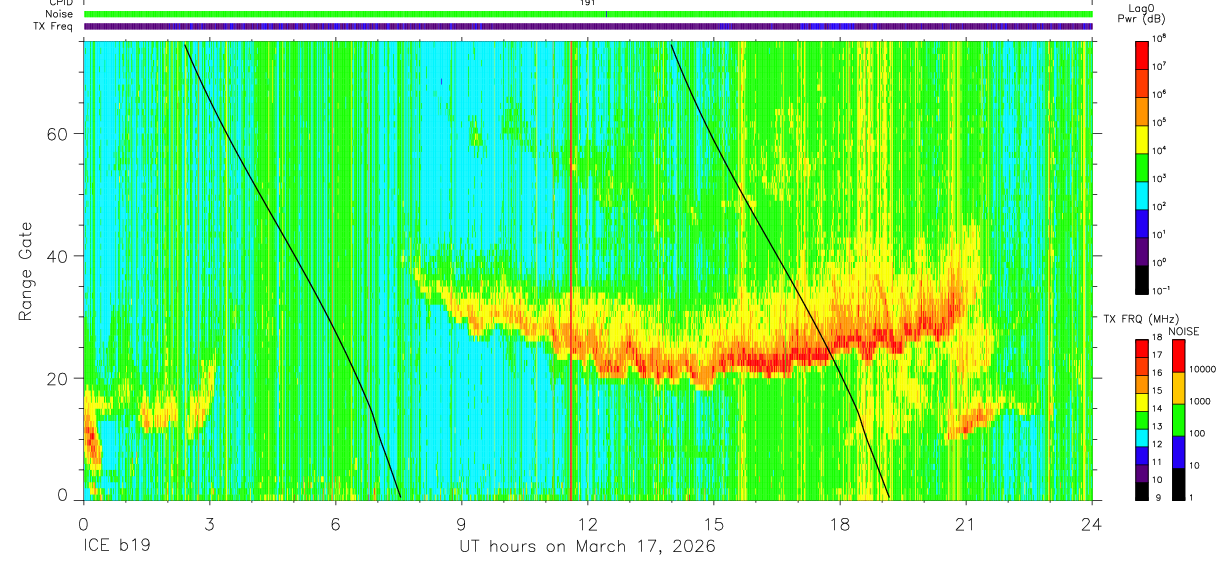The image size is (1228, 567).
Task: Click the 1000 label on NOISE colorbar
Action: pos(1198,401)
